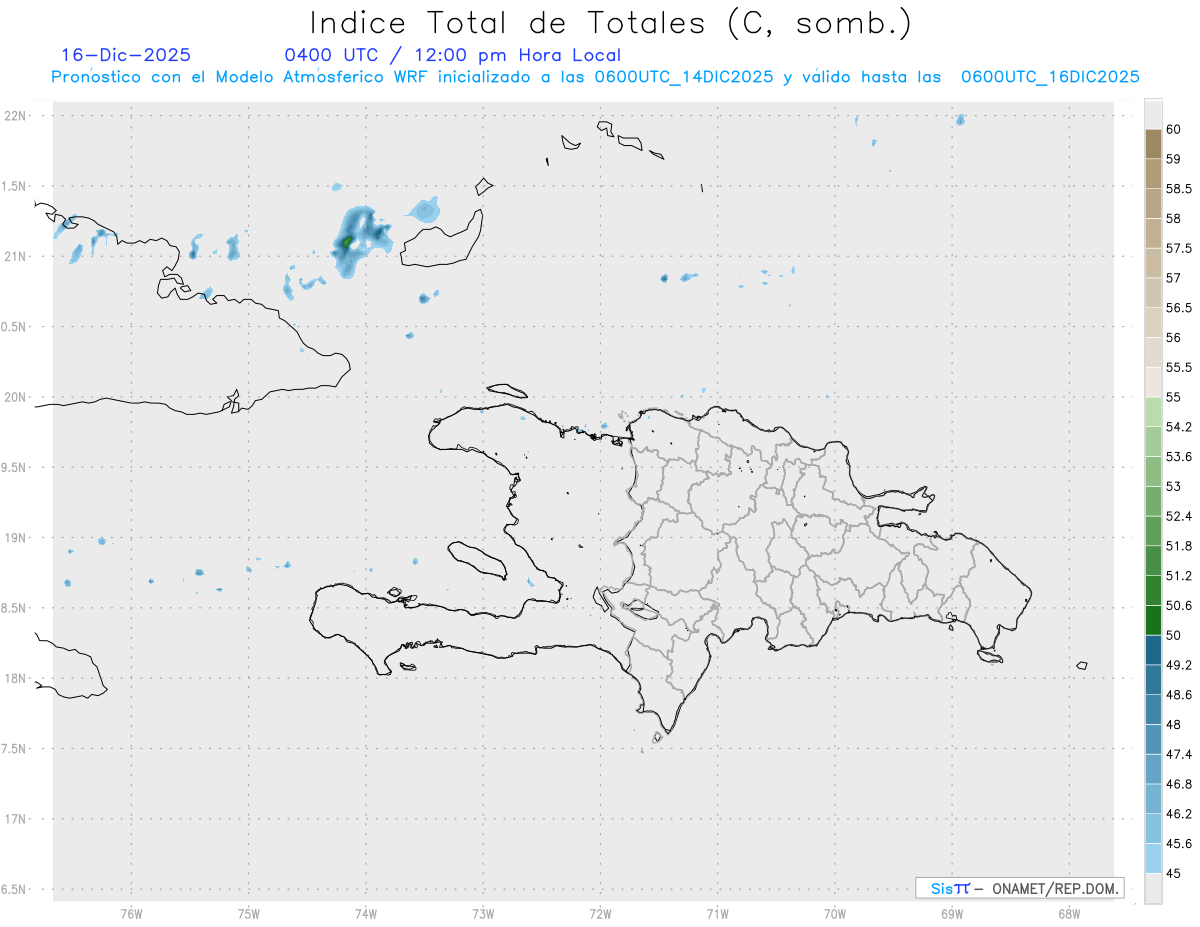This screenshot has height=927, width=1200.
Task: Click the valid-until time '0600UTC_16DIC2025'
Action: pyautogui.click(x=1050, y=77)
